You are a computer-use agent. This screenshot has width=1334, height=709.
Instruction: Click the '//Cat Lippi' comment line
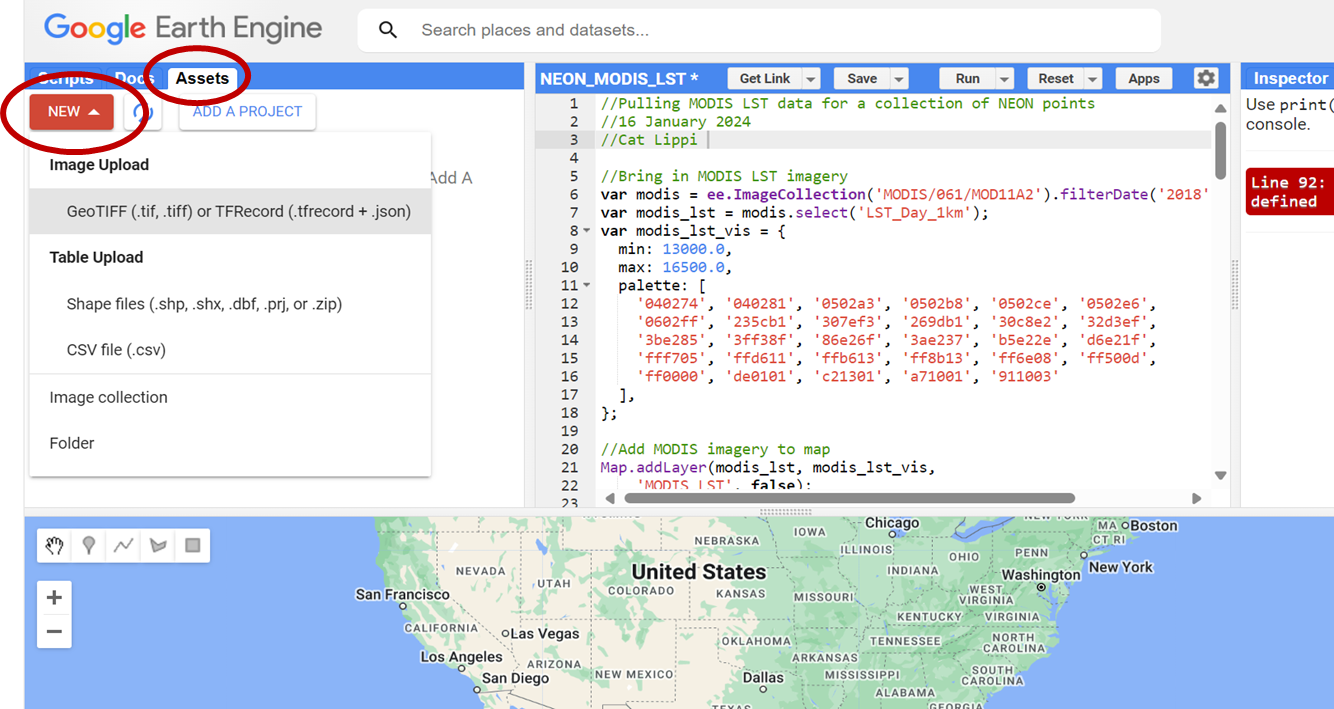(x=649, y=140)
